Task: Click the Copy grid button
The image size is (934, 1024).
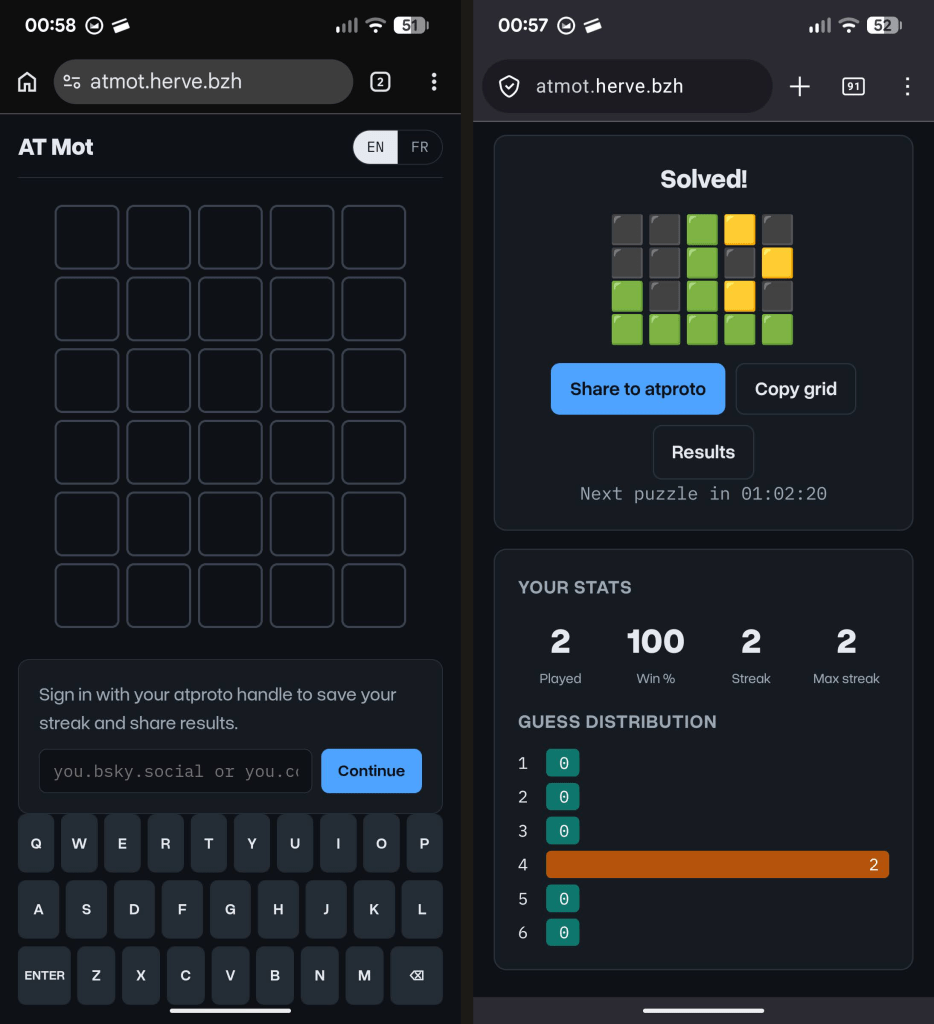Action: [796, 389]
